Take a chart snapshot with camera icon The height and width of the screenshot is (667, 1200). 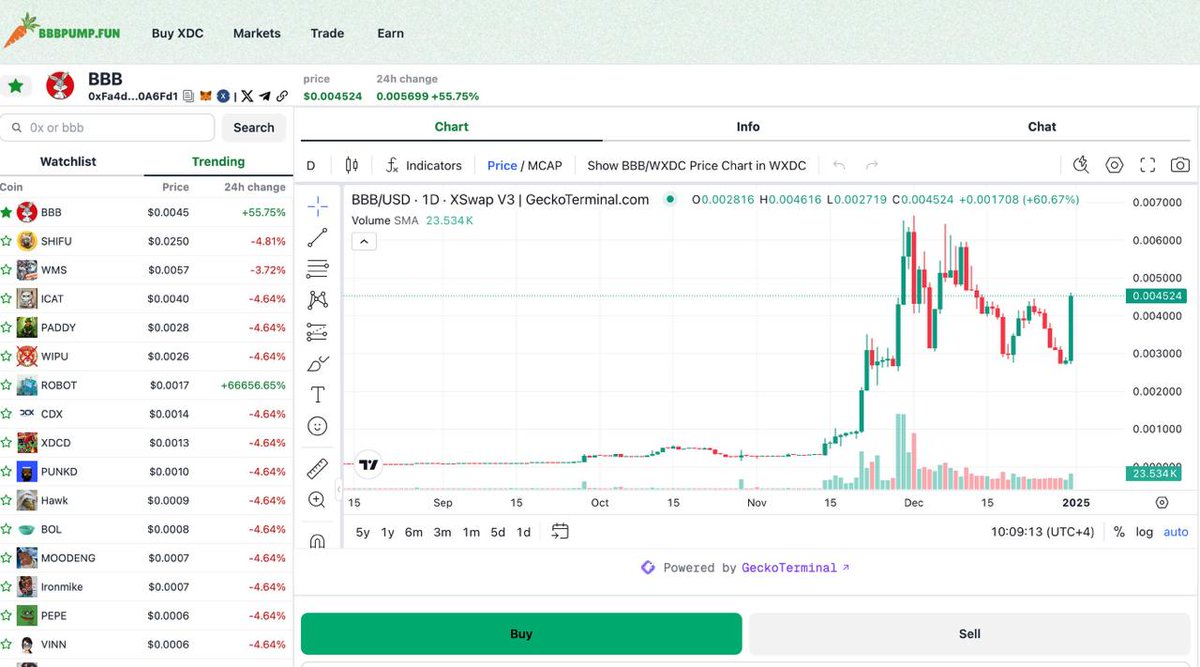point(1180,165)
